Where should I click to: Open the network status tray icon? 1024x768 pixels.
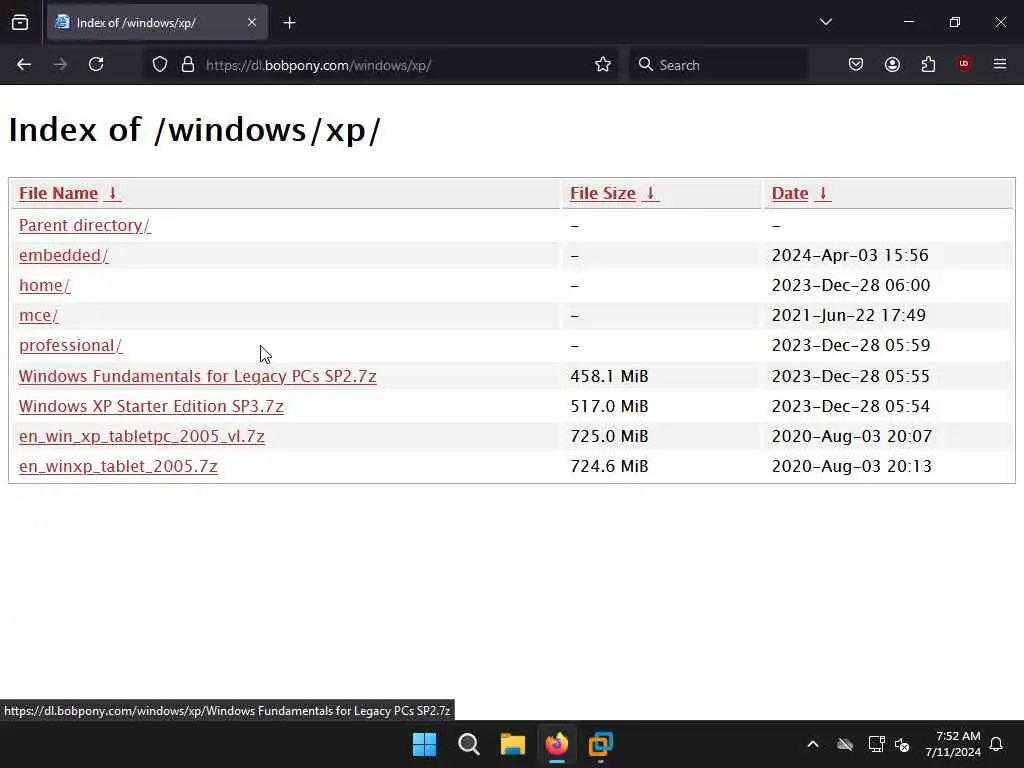[x=876, y=744]
